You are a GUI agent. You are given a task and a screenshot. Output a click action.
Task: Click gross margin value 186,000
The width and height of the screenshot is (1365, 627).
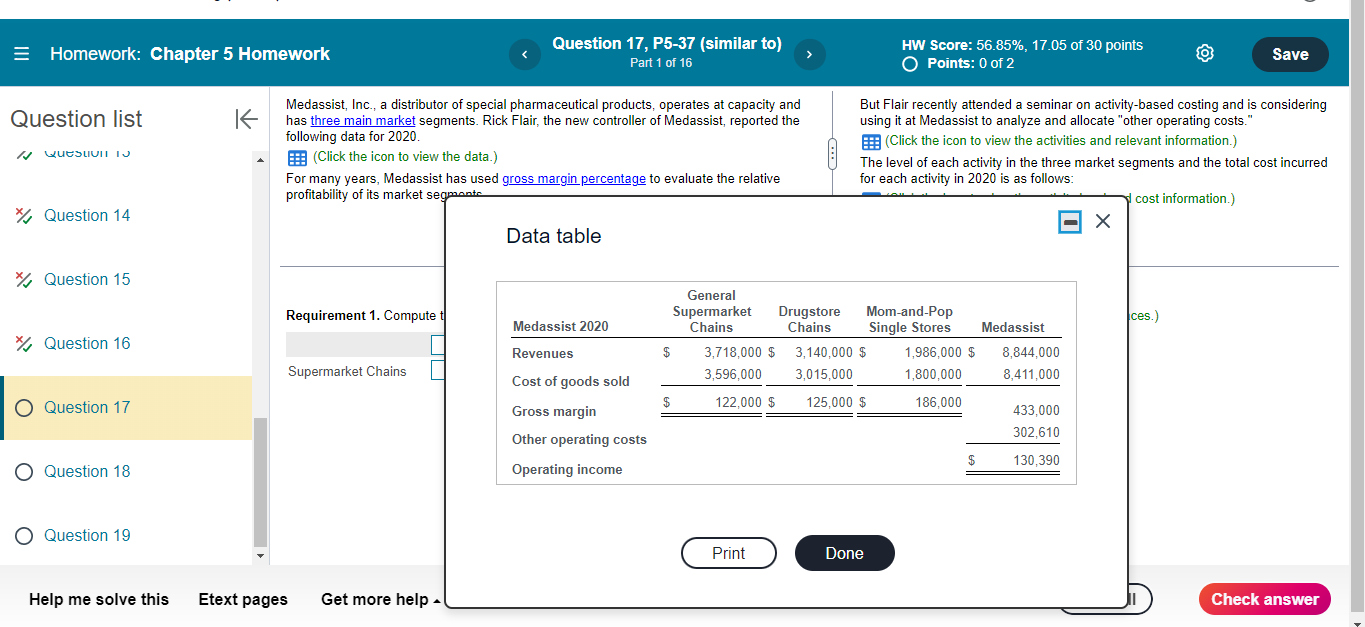point(939,402)
